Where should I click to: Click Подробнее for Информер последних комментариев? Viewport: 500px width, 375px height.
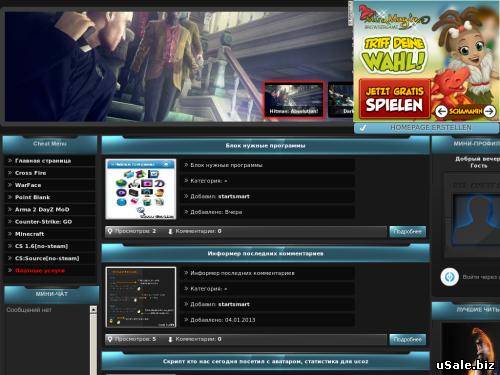pos(407,339)
